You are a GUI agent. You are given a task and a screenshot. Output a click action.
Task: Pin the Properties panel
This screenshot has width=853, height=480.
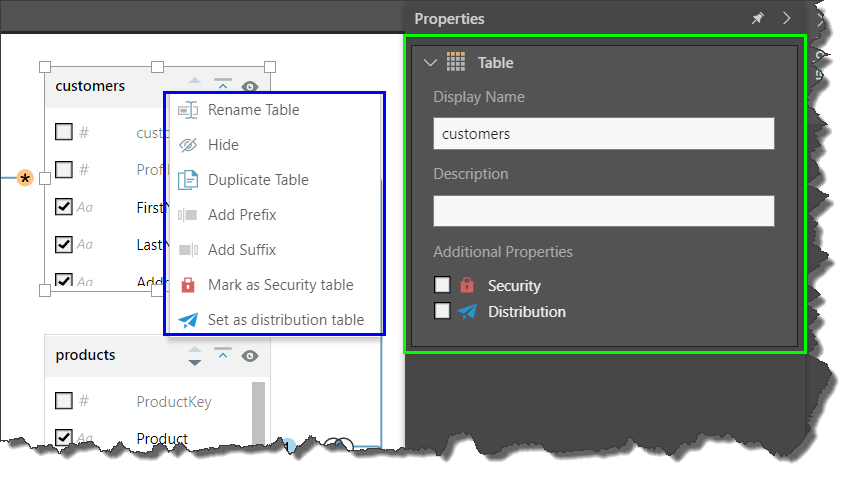(757, 18)
